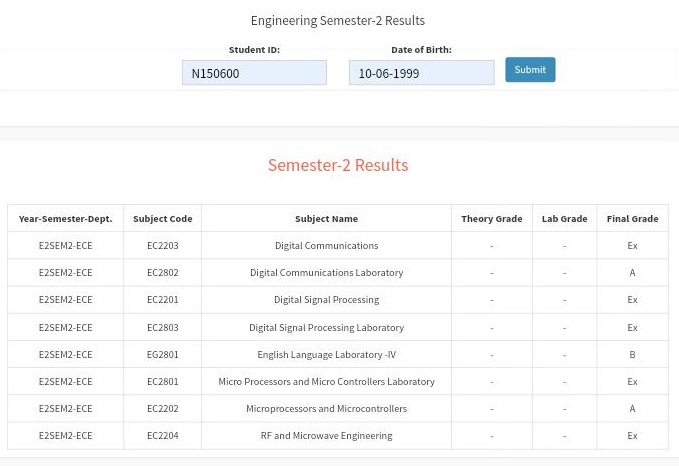Click the Semester-2 Results heading
The image size is (679, 466).
(337, 165)
